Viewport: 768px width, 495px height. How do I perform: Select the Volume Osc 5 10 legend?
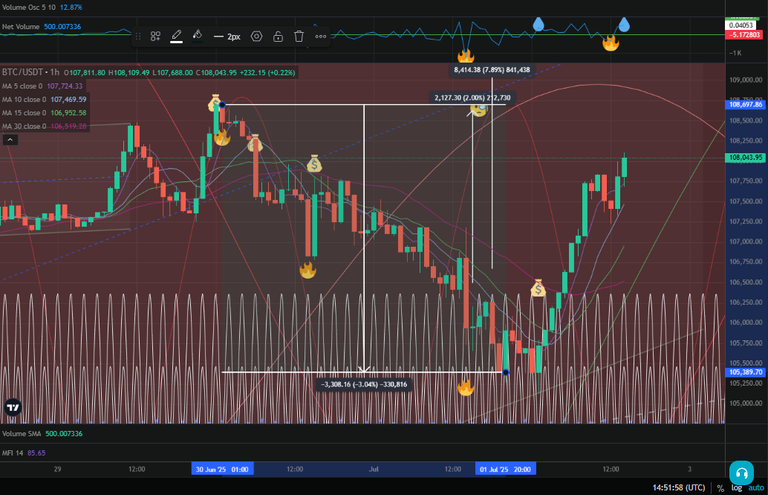(28, 7)
